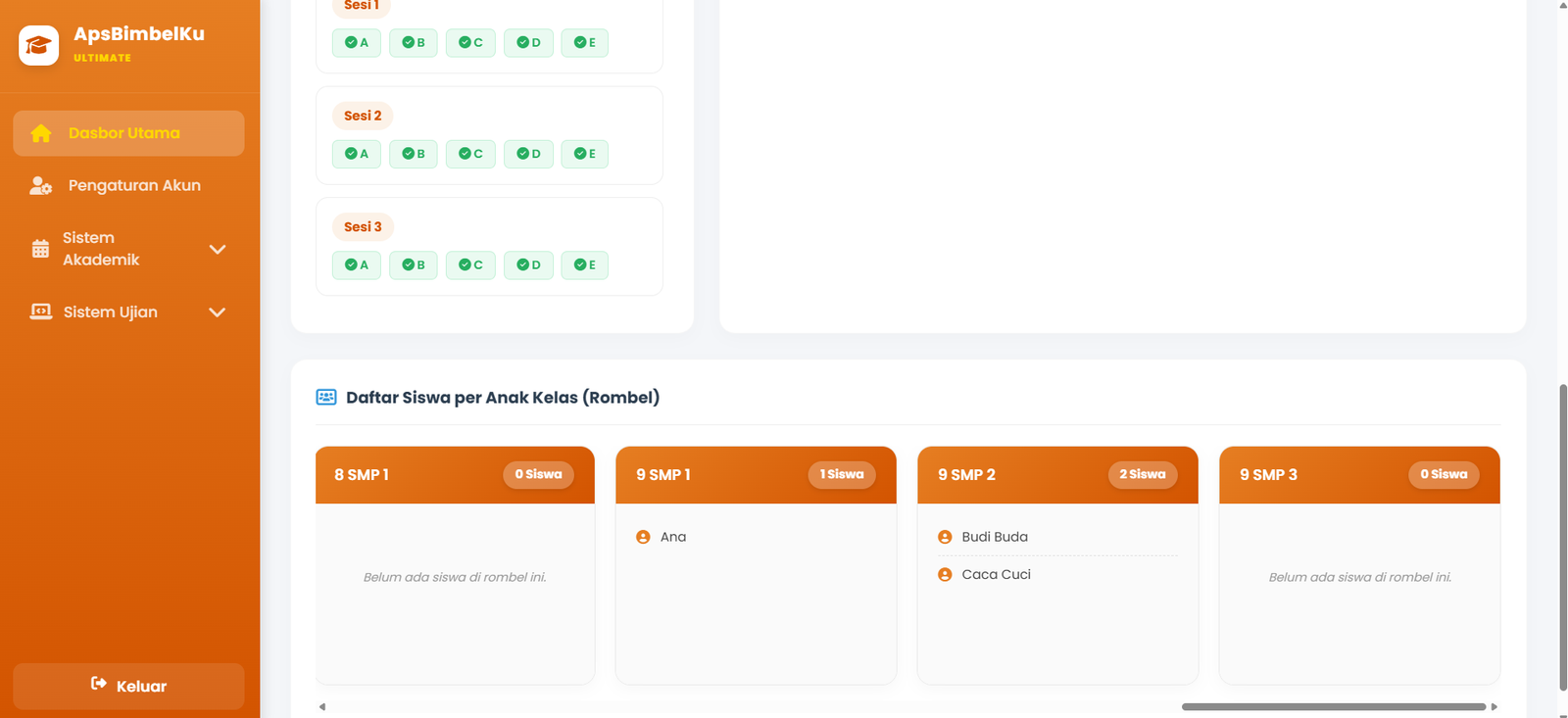
Task: Click the ULTIMATE label under the app name
Action: [102, 58]
